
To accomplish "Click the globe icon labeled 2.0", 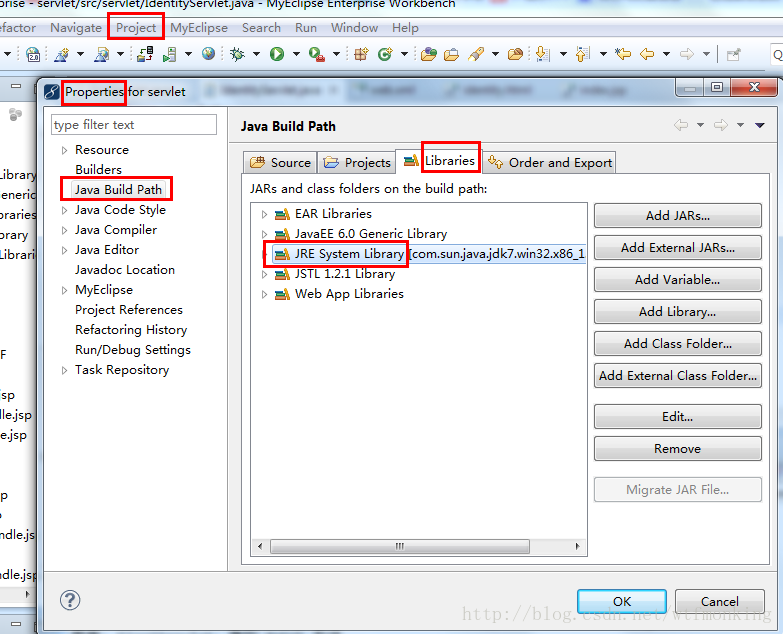I will 33,54.
